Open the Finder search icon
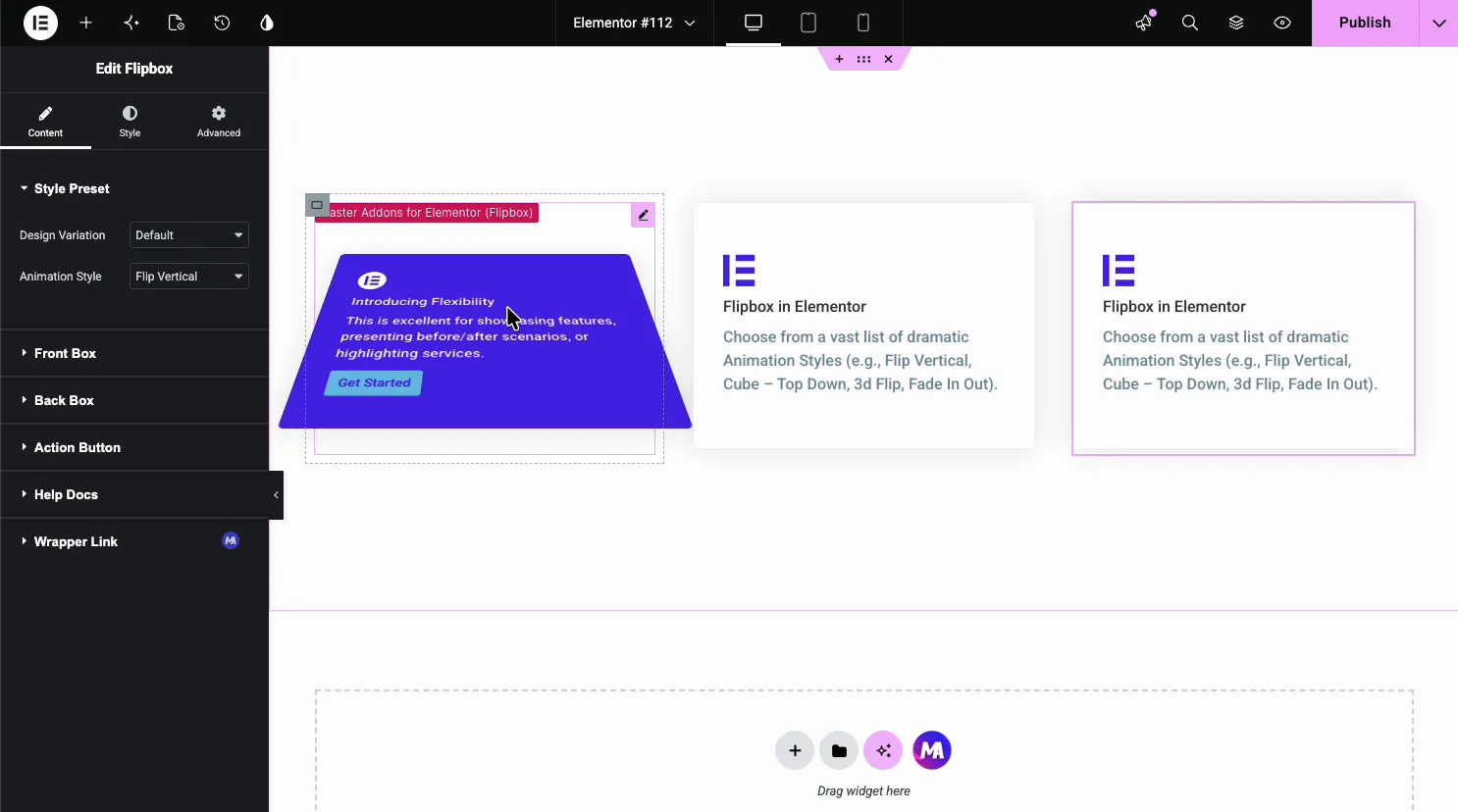Screen dimensions: 1458x812 pos(1190,23)
